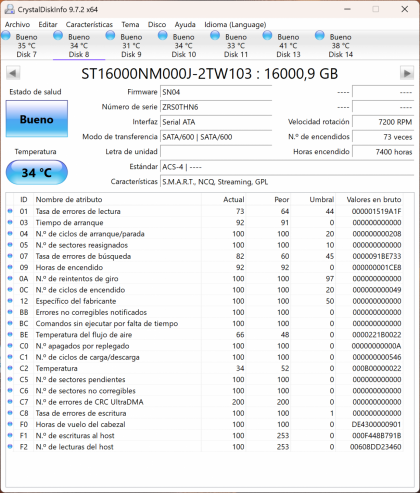Click status dot for attribute BC
The height and width of the screenshot is (493, 420).
coord(10,323)
